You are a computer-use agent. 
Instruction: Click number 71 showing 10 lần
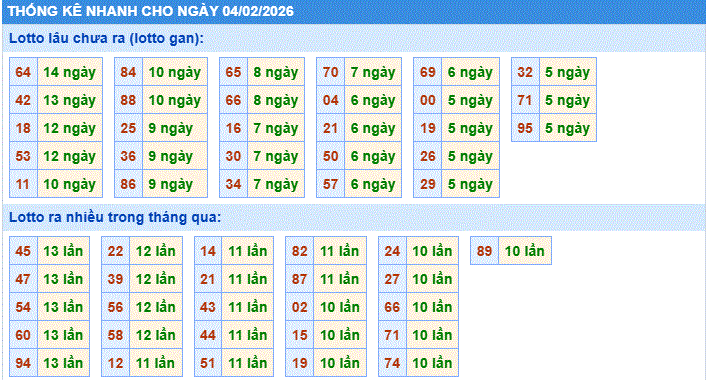(392, 335)
